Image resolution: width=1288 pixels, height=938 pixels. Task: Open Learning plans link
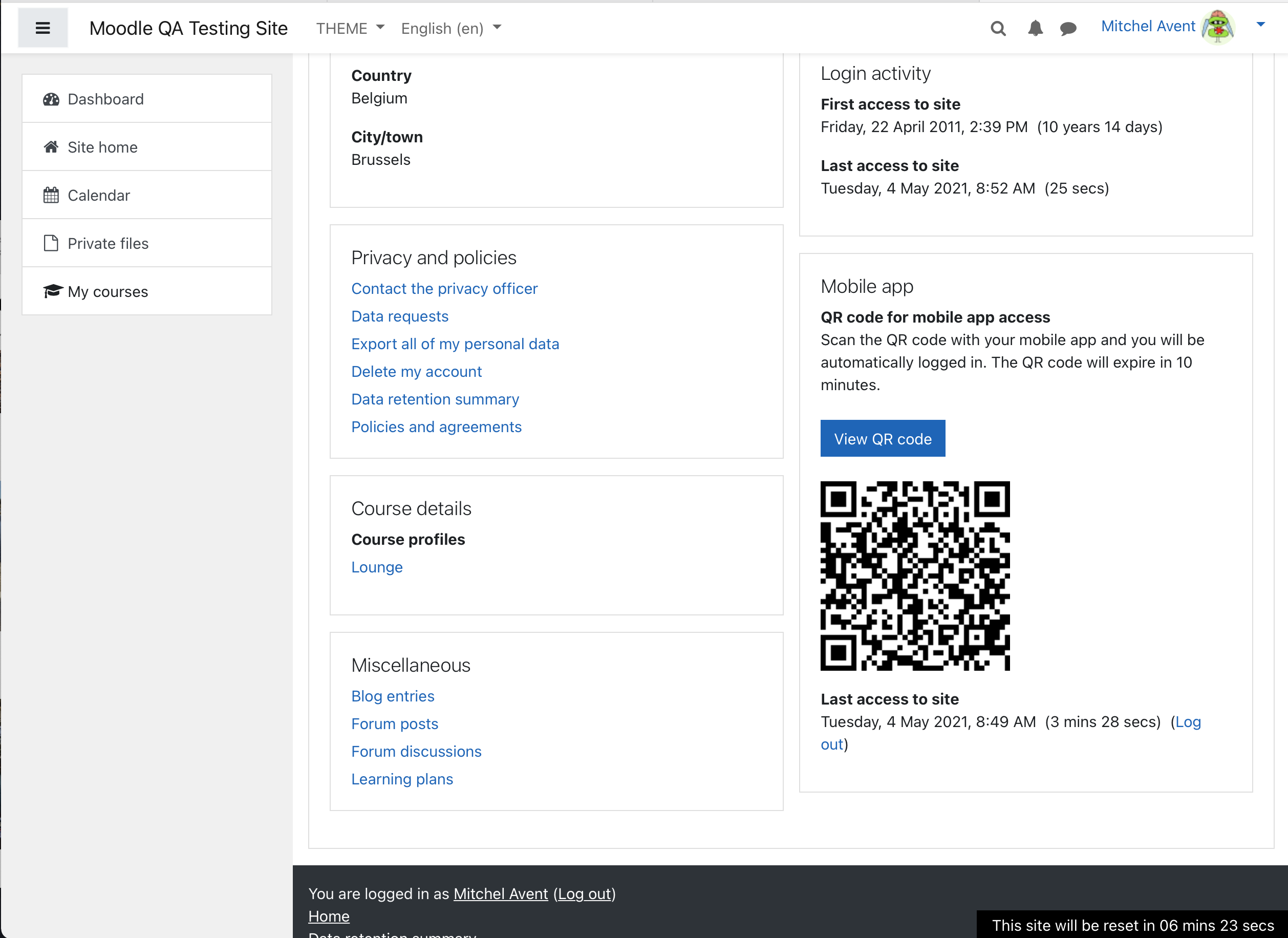point(402,779)
